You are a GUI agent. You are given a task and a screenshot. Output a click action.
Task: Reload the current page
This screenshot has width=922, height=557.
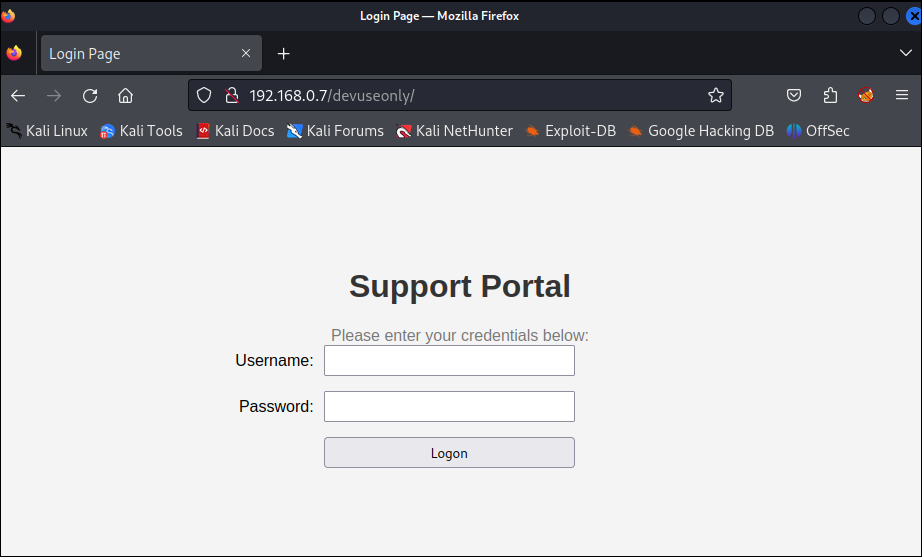[x=90, y=96]
